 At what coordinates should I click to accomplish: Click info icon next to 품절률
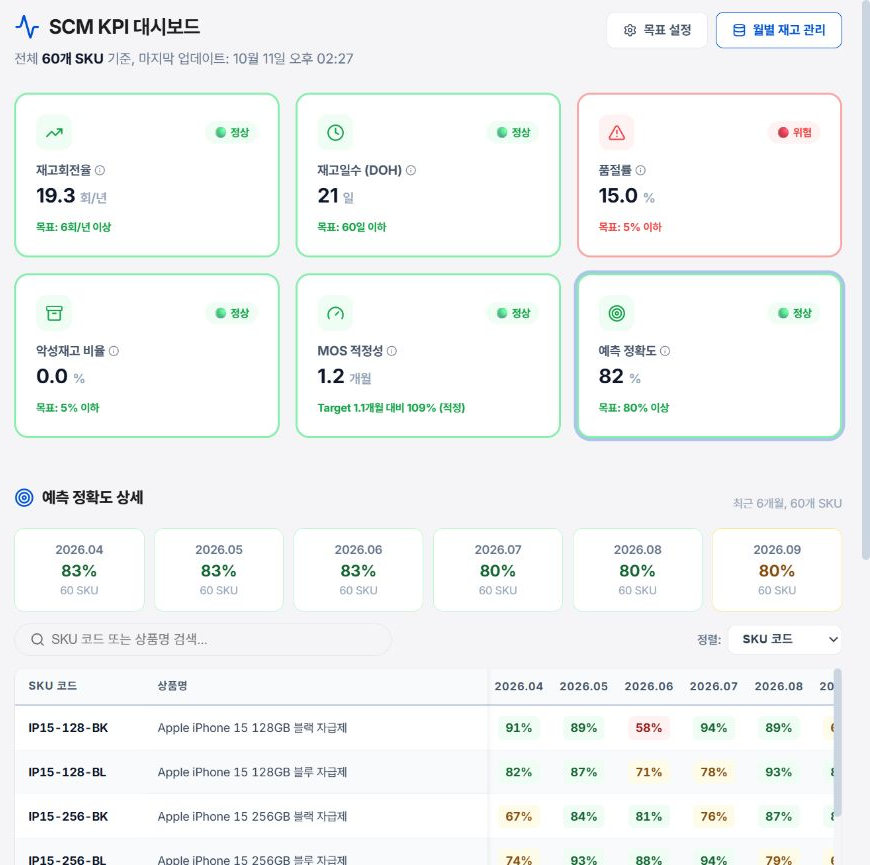pos(640,170)
